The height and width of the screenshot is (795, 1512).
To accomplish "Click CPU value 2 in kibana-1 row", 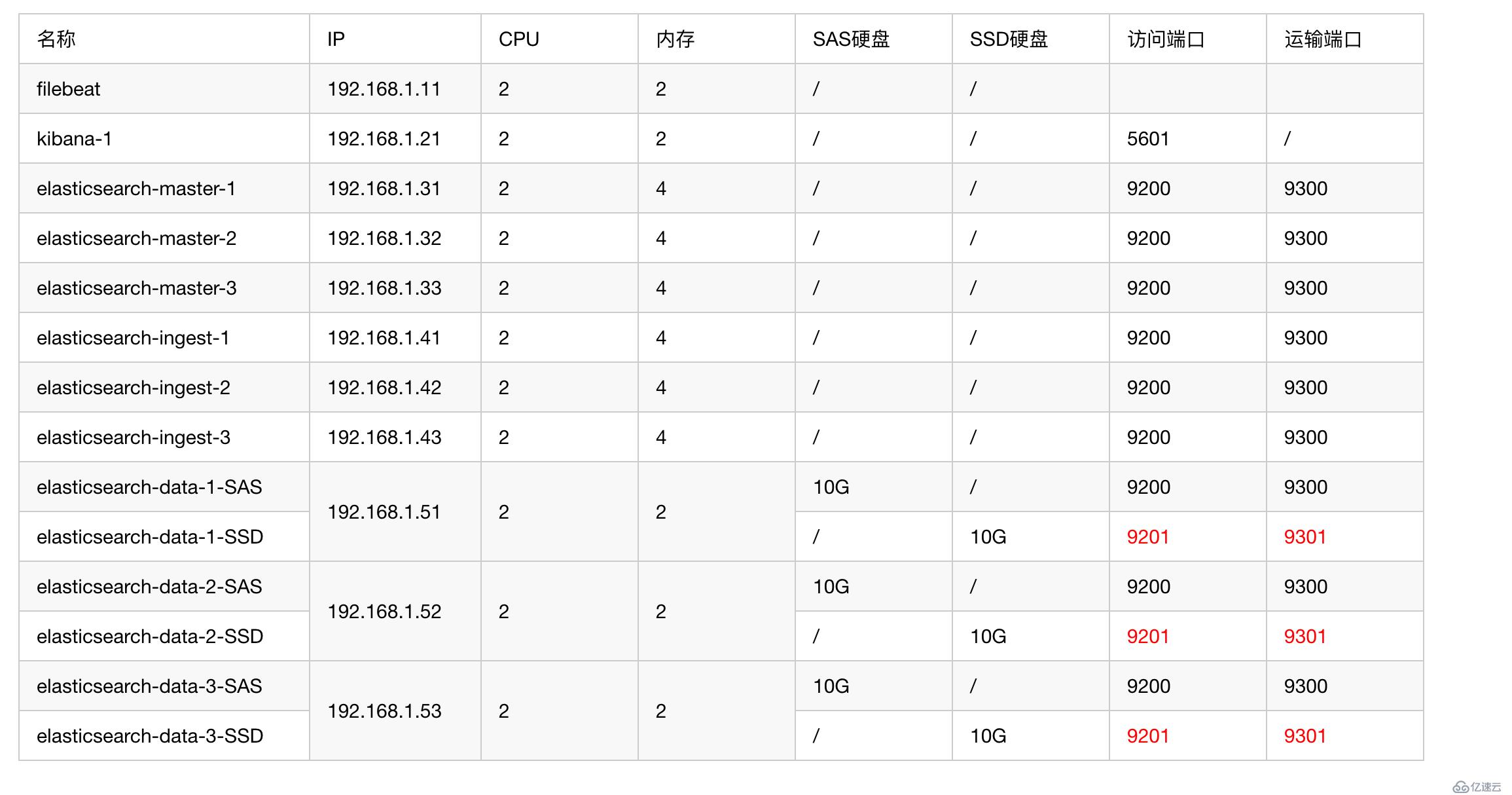I will click(x=504, y=139).
